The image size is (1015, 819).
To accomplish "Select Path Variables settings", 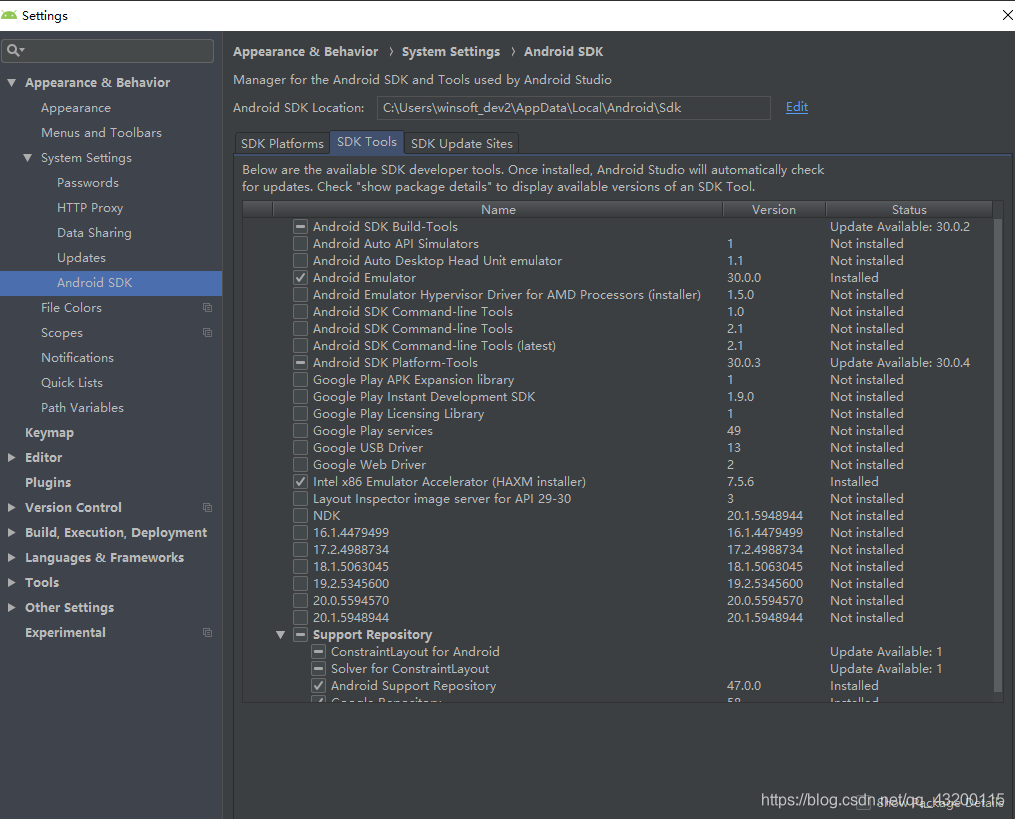I will pos(82,408).
